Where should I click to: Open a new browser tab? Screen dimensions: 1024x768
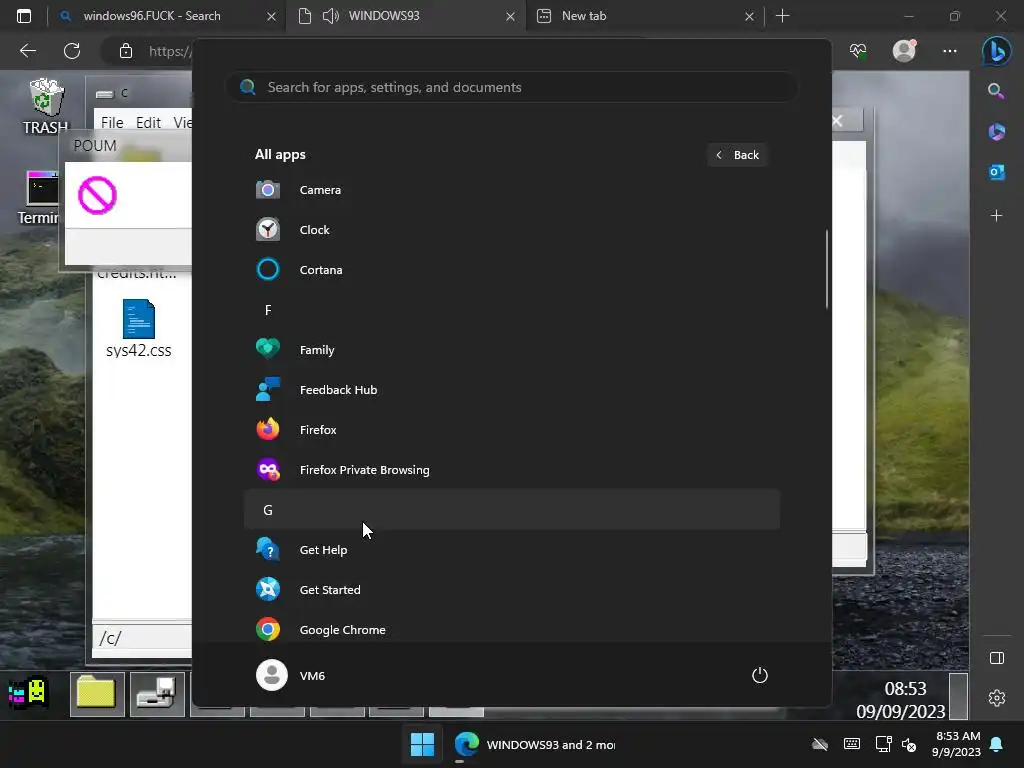point(782,16)
